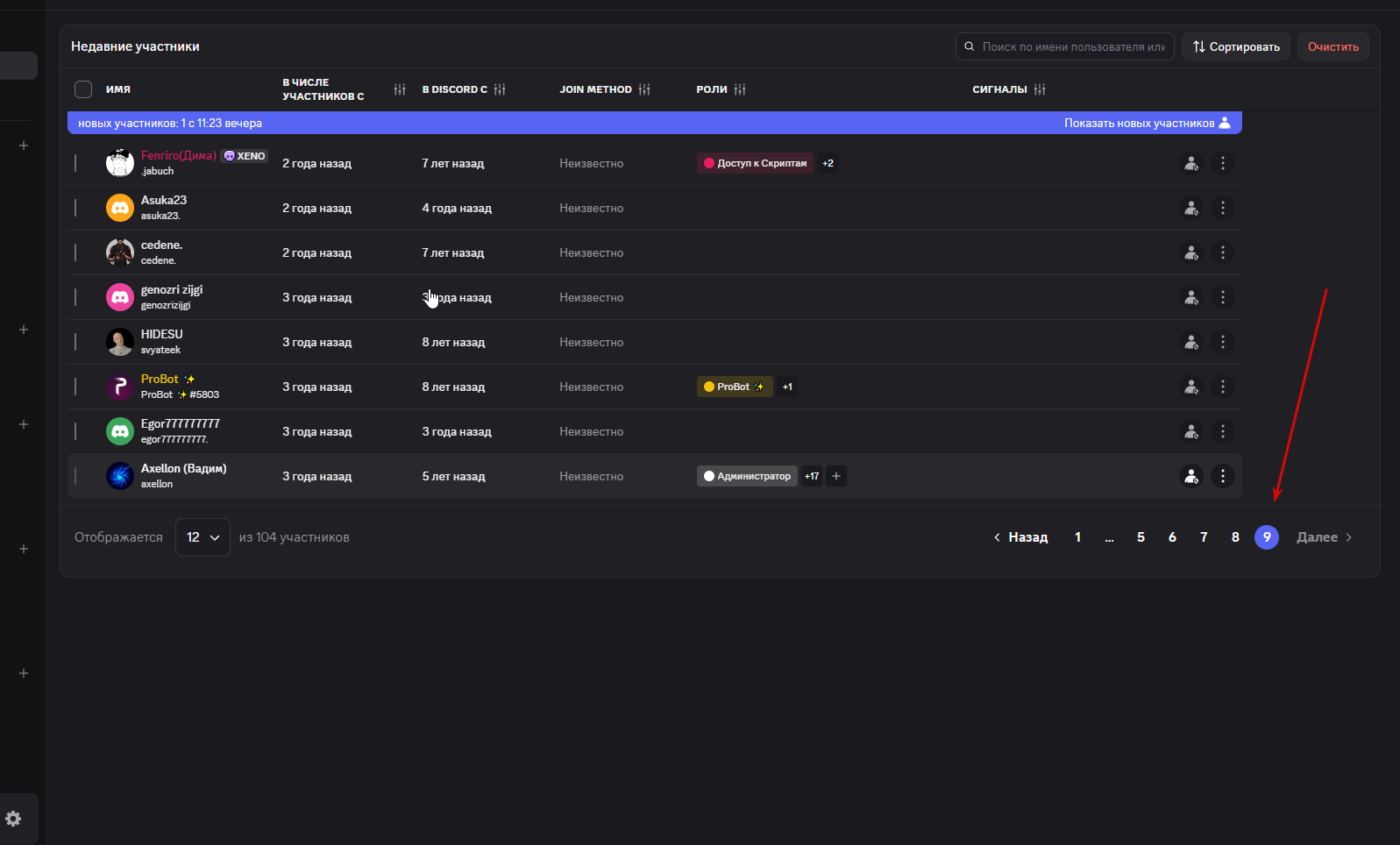Image resolution: width=1400 pixels, height=845 pixels.
Task: Click the 'Доступ к Скриптам' role badge
Action: [755, 163]
